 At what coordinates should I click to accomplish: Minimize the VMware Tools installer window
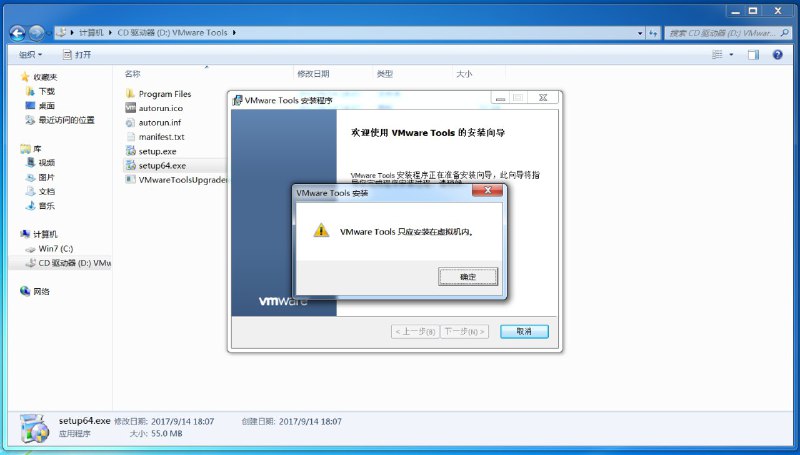501,97
